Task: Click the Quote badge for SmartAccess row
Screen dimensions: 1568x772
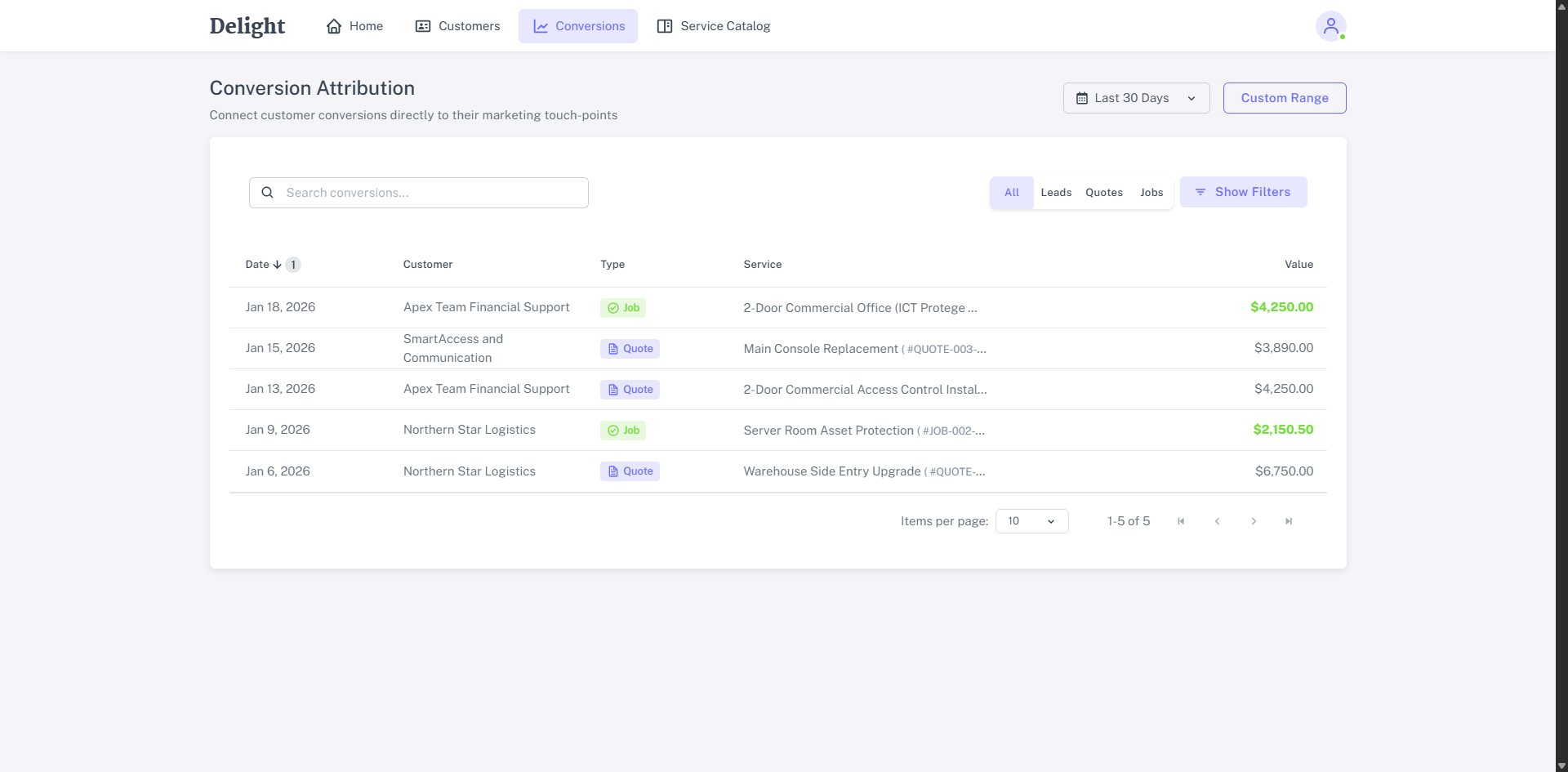Action: pos(630,349)
